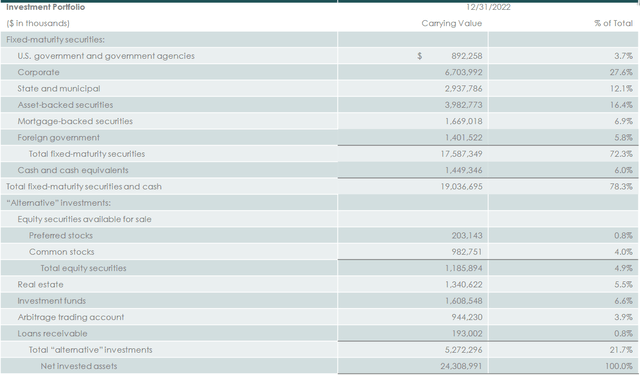Click the 3.7% cell
This screenshot has width=640, height=375.
[x=623, y=56]
